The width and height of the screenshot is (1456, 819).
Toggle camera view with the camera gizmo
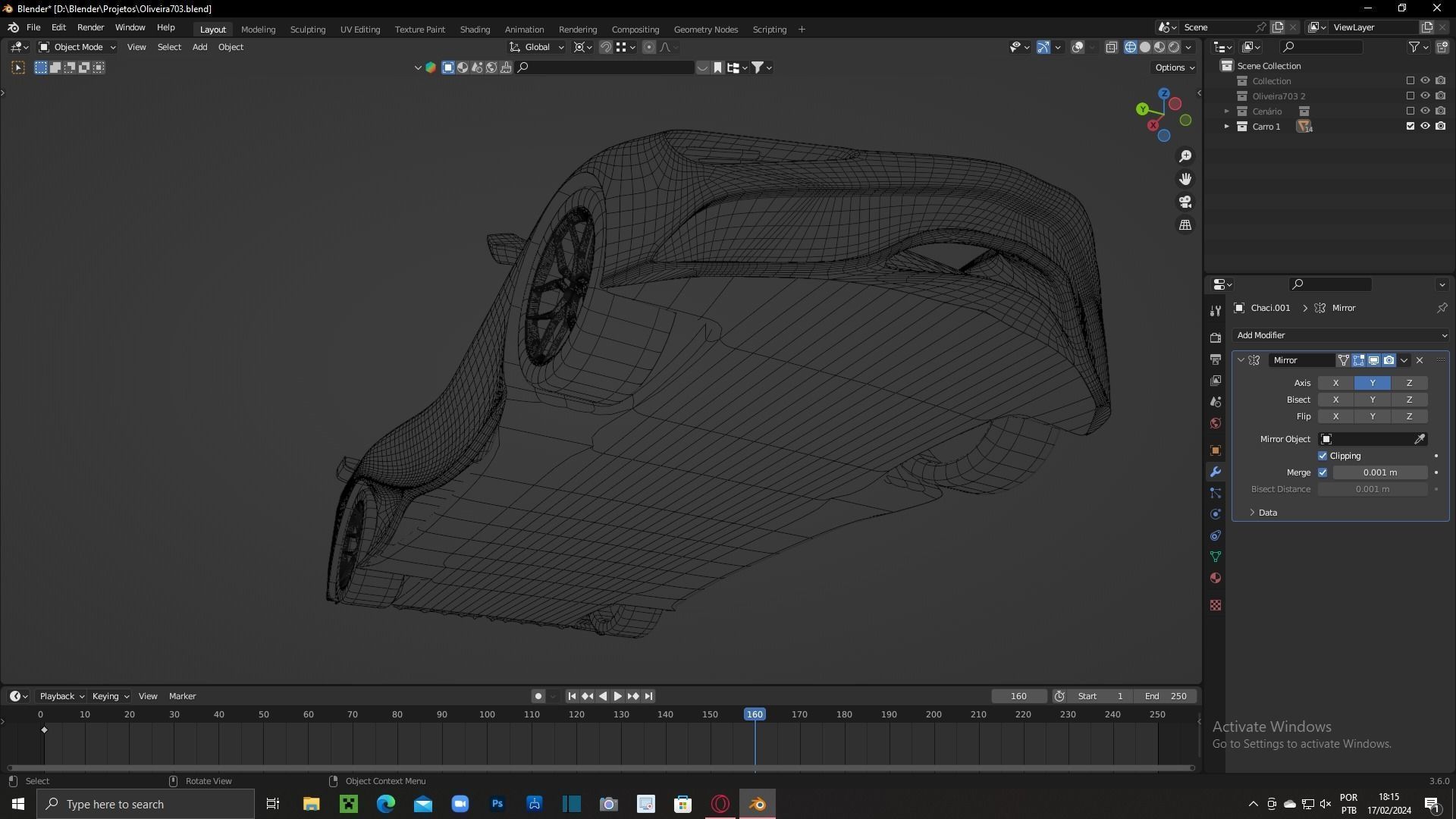(x=1185, y=202)
